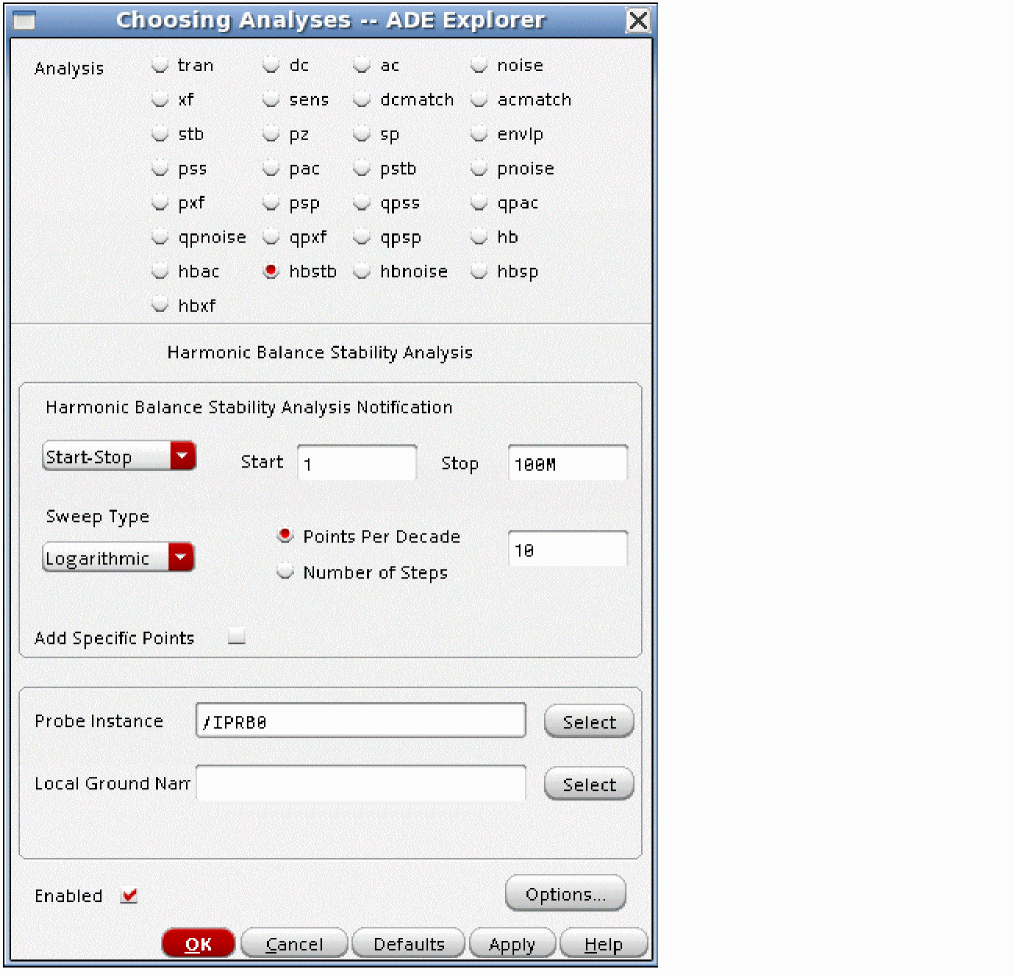Choose the ac analysis radio button
Screen dimensions: 1013x976
pyautogui.click(x=362, y=65)
